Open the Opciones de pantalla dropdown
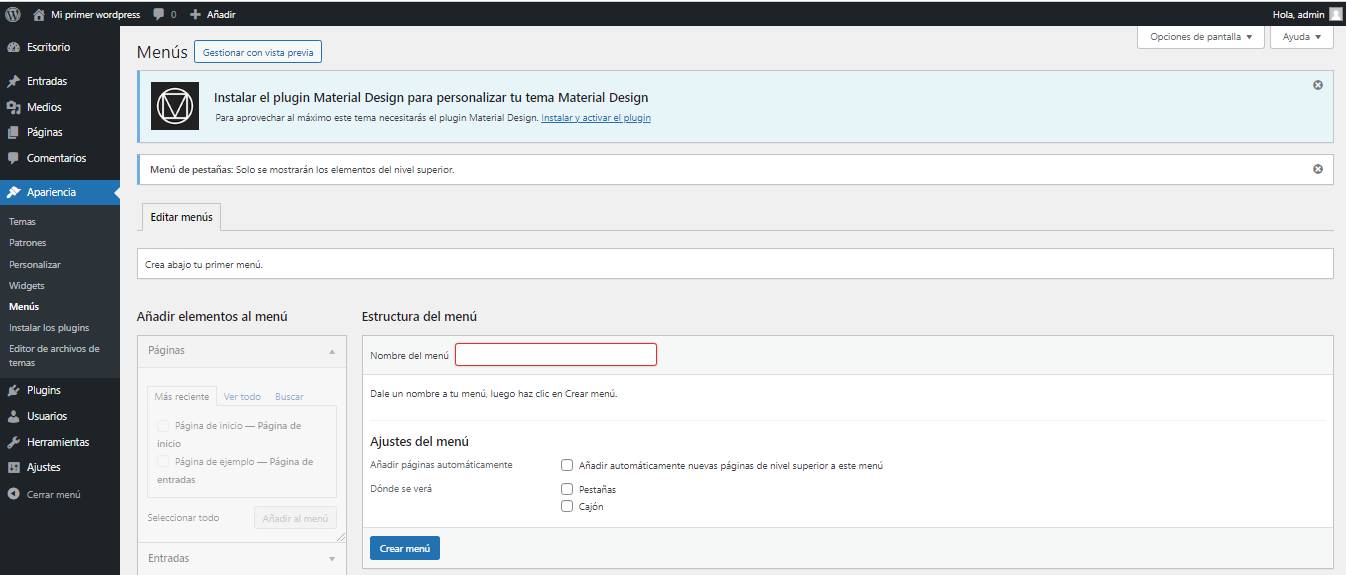The height and width of the screenshot is (575, 1346). point(1200,37)
